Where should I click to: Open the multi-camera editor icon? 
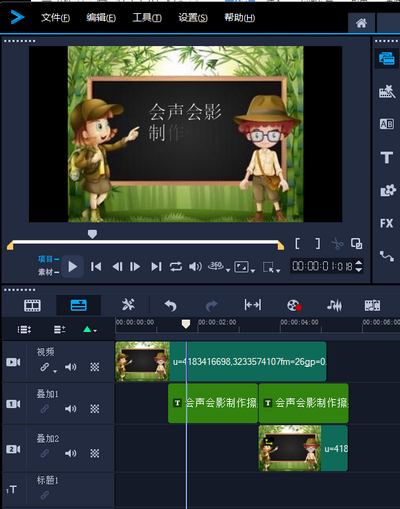click(372, 305)
